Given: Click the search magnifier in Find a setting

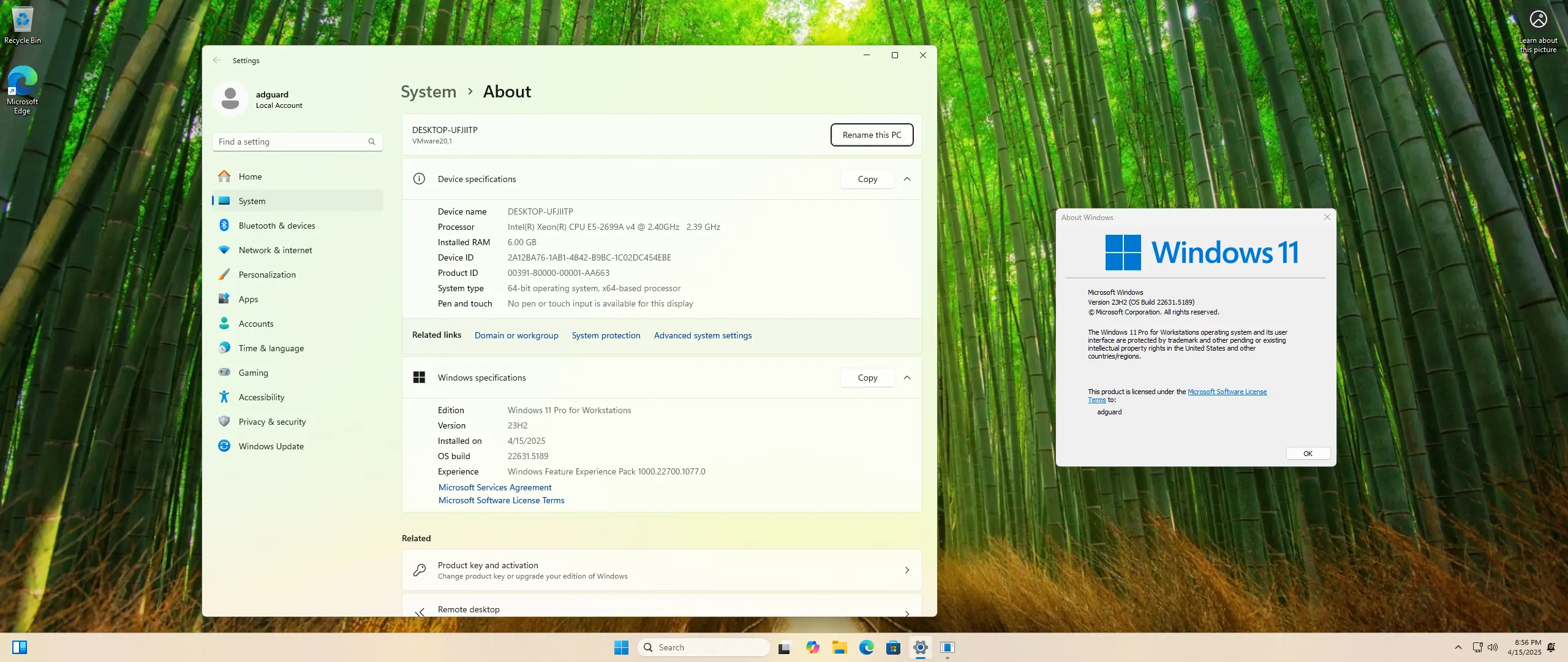Looking at the screenshot, I should [371, 142].
